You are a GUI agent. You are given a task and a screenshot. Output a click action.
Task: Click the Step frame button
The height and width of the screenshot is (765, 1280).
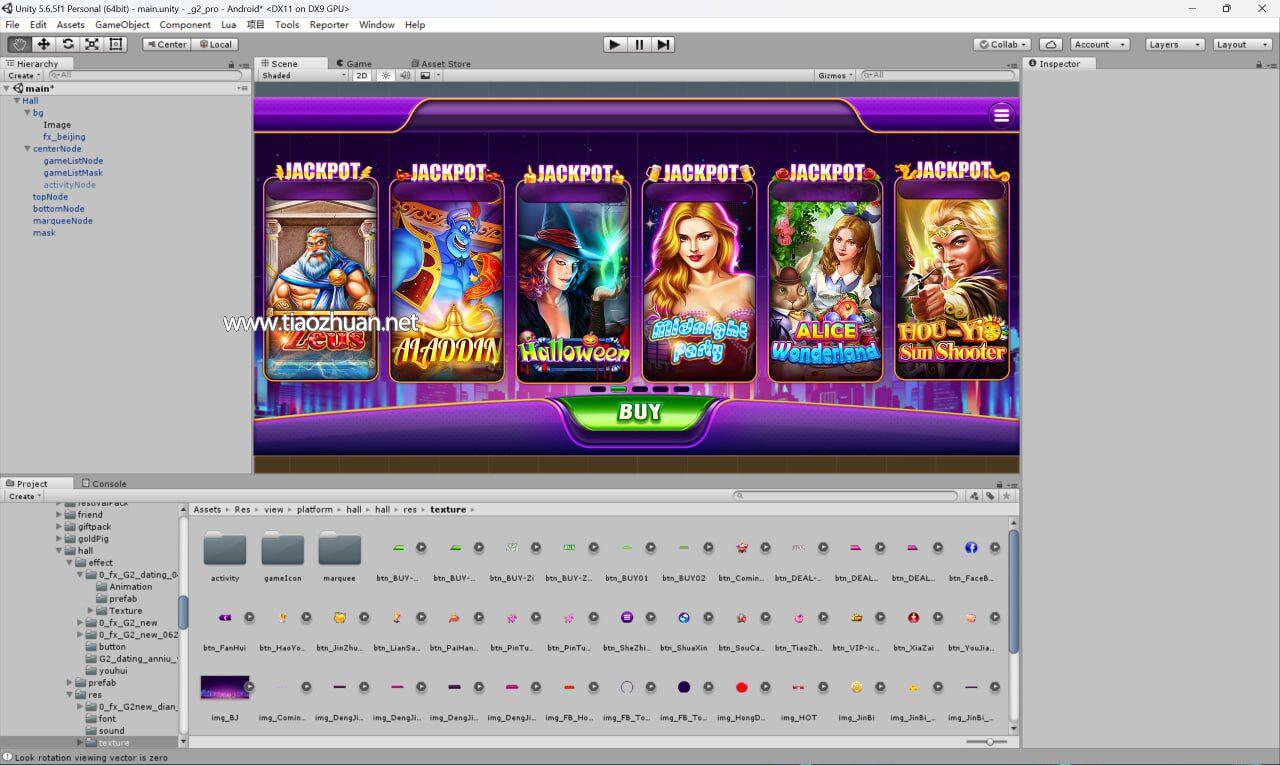(x=663, y=44)
